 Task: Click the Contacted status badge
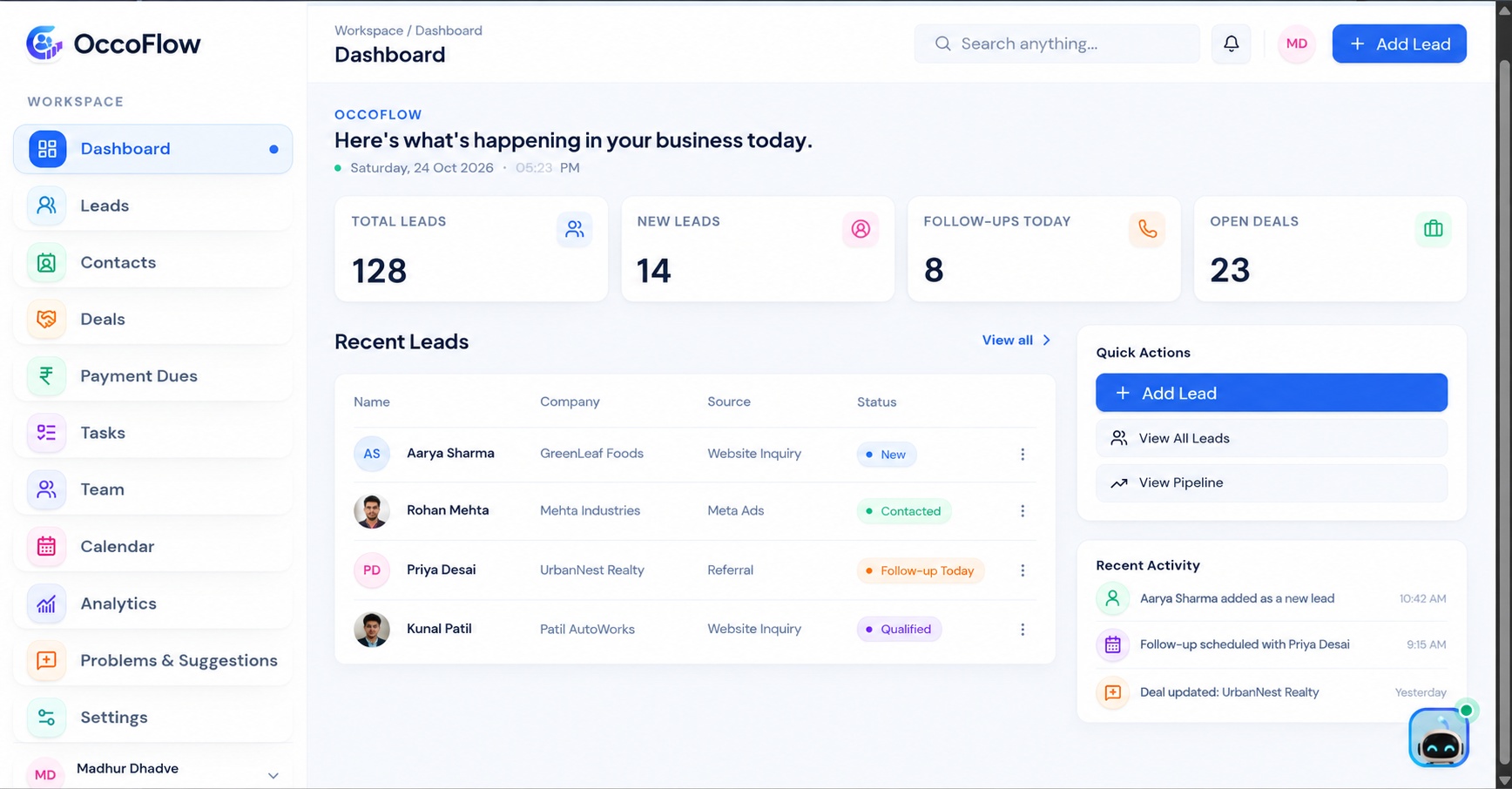coord(903,511)
